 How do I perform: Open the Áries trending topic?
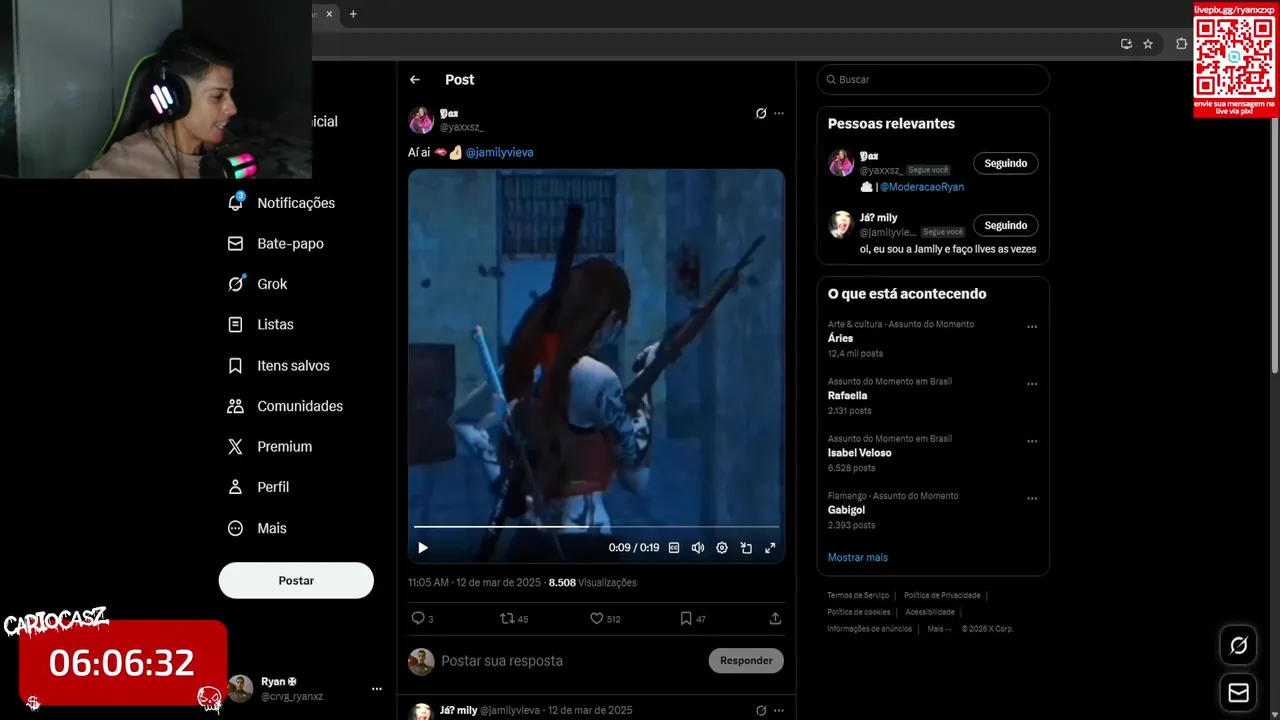pyautogui.click(x=841, y=339)
